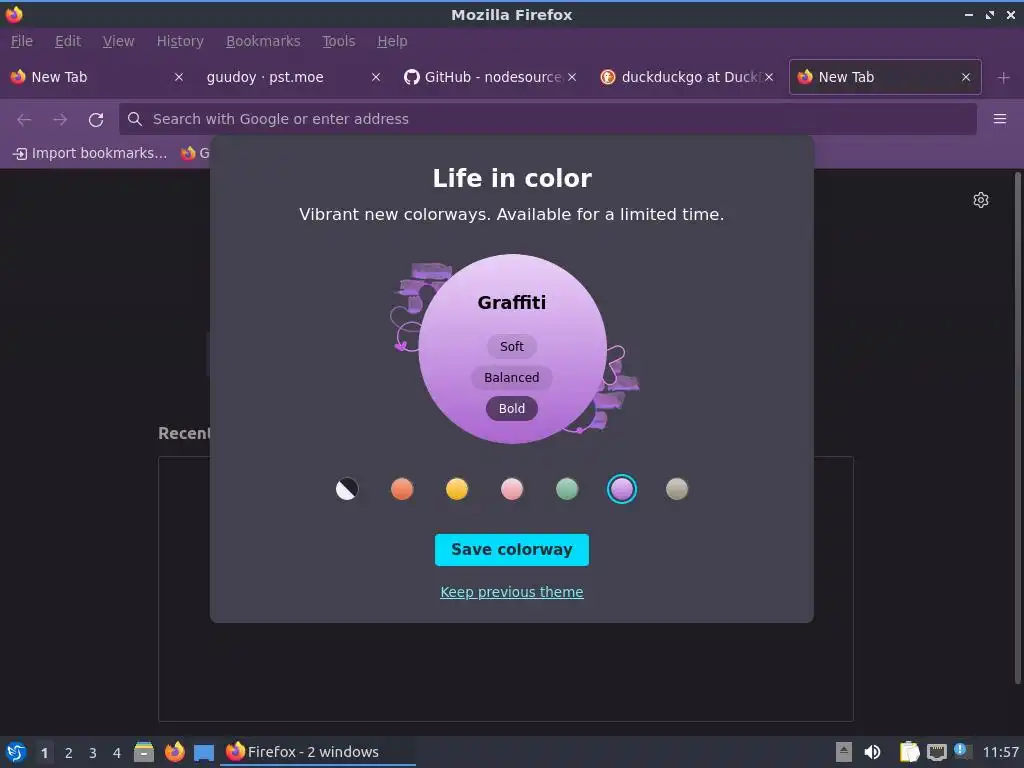Viewport: 1024px width, 768px height.
Task: Click the search magnifier icon in address bar
Action: (135, 119)
